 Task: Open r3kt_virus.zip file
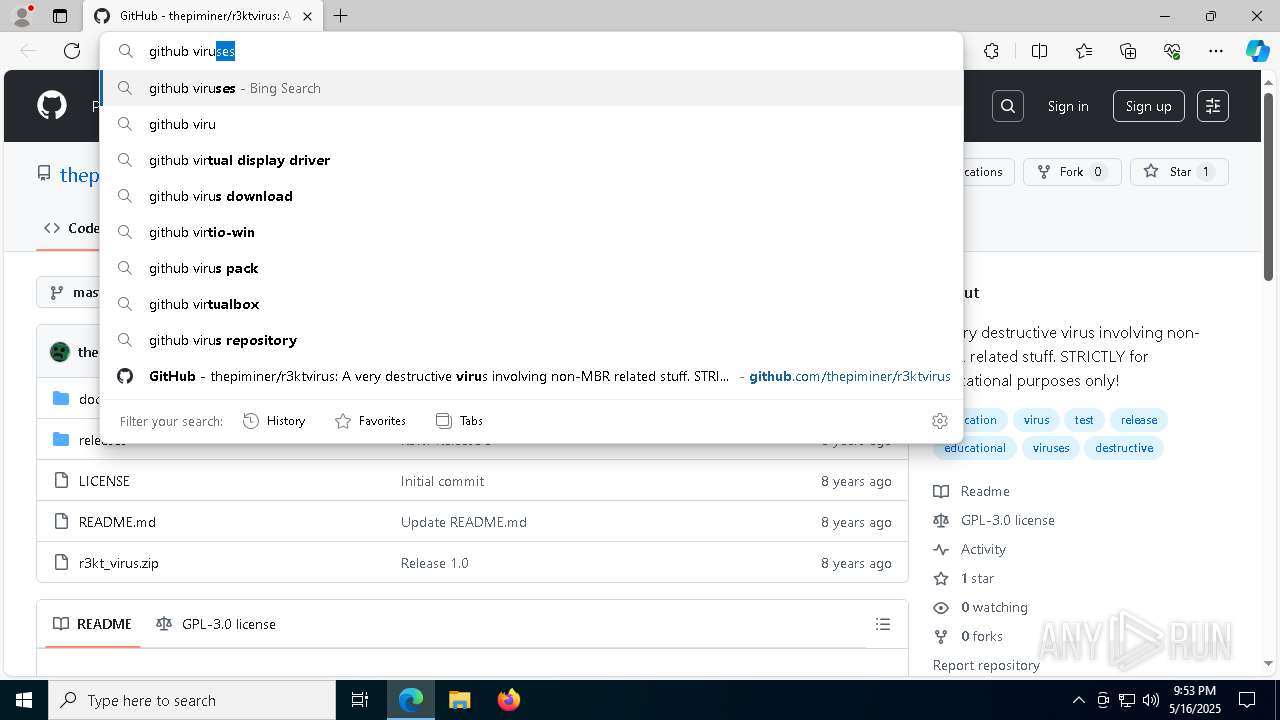point(119,563)
